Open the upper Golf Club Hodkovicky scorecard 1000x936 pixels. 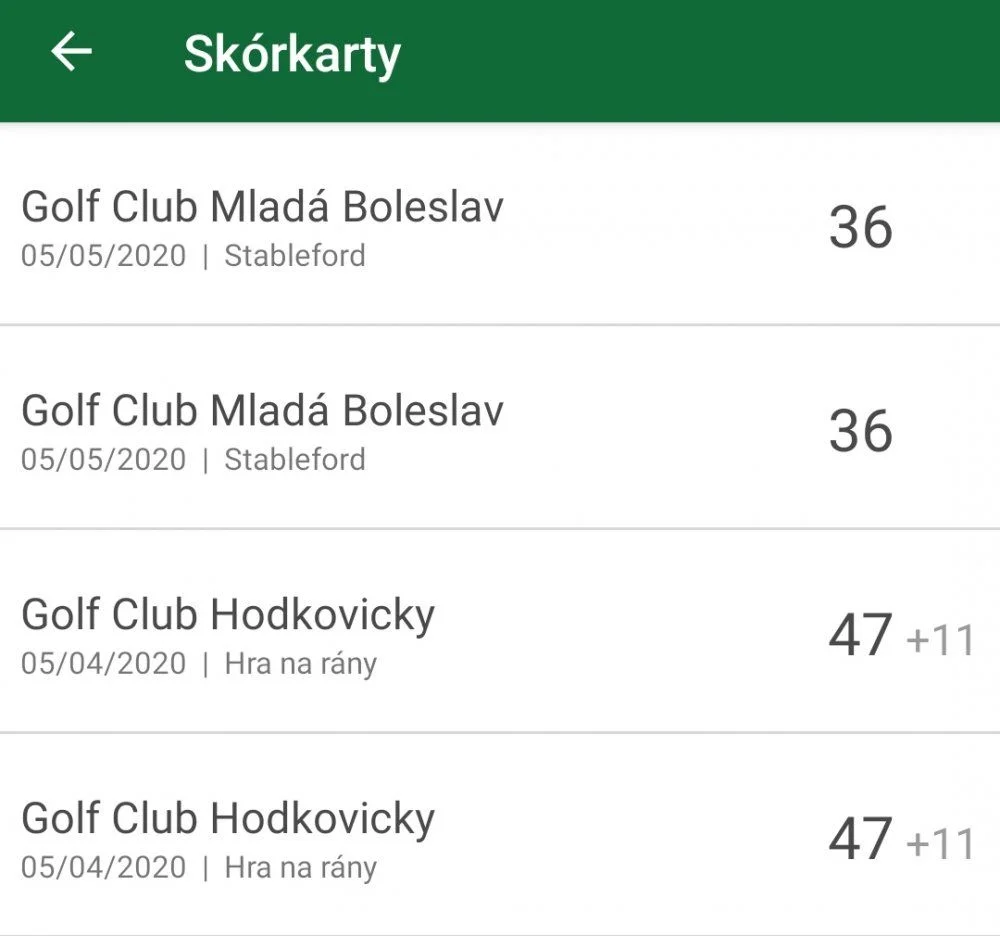click(500, 631)
